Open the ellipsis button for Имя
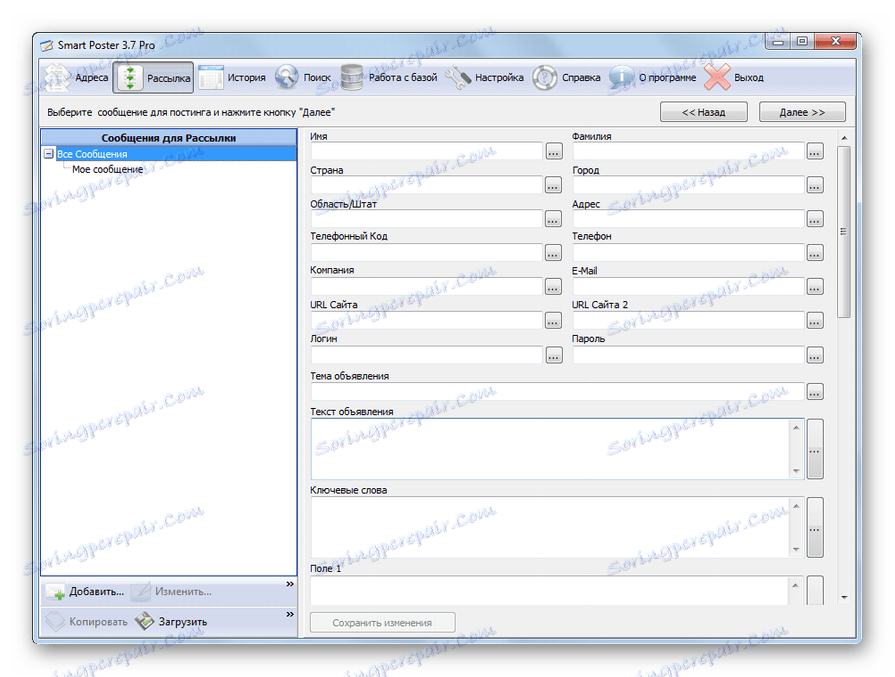The image size is (895, 677). point(554,151)
